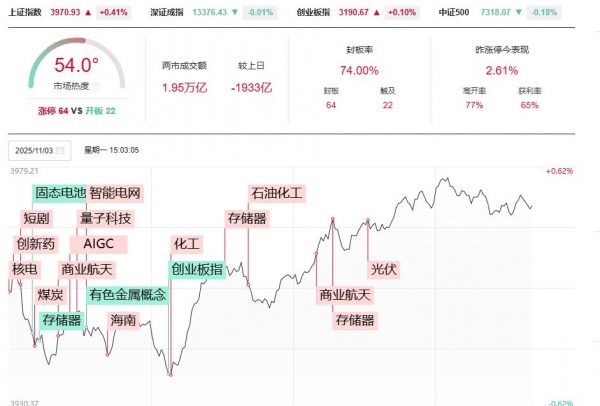Open the 开板 22 count

(99, 109)
